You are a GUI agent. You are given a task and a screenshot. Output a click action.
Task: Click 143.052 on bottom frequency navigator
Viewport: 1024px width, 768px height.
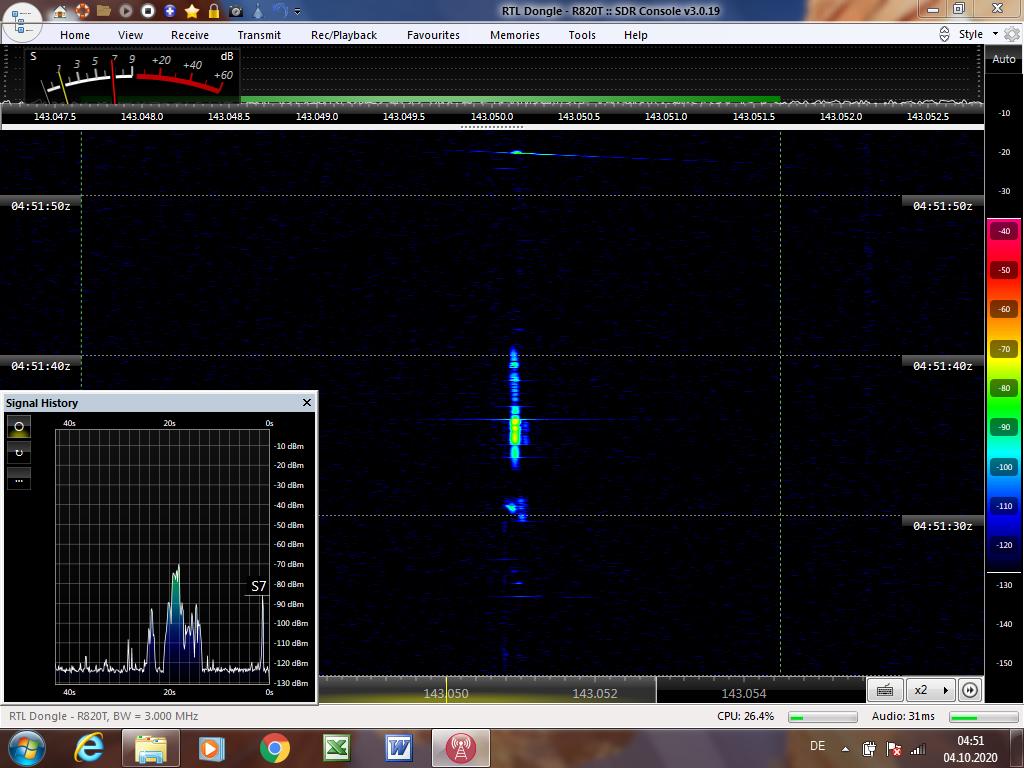pos(594,694)
